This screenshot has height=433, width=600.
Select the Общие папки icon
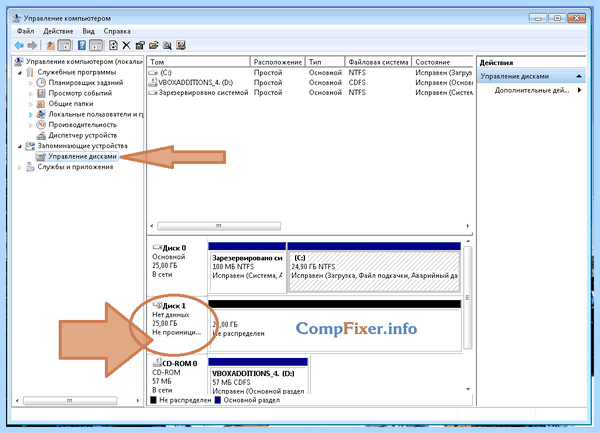(x=41, y=104)
